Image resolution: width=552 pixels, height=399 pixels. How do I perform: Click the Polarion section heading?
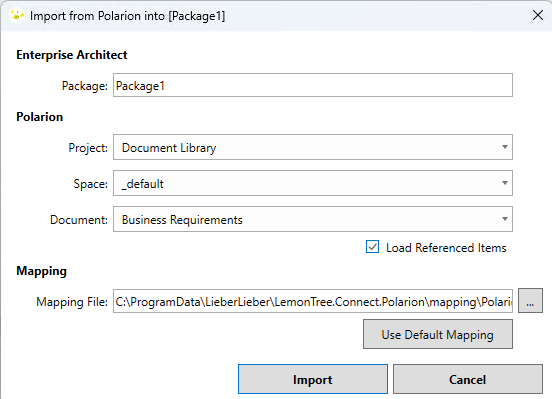click(40, 117)
